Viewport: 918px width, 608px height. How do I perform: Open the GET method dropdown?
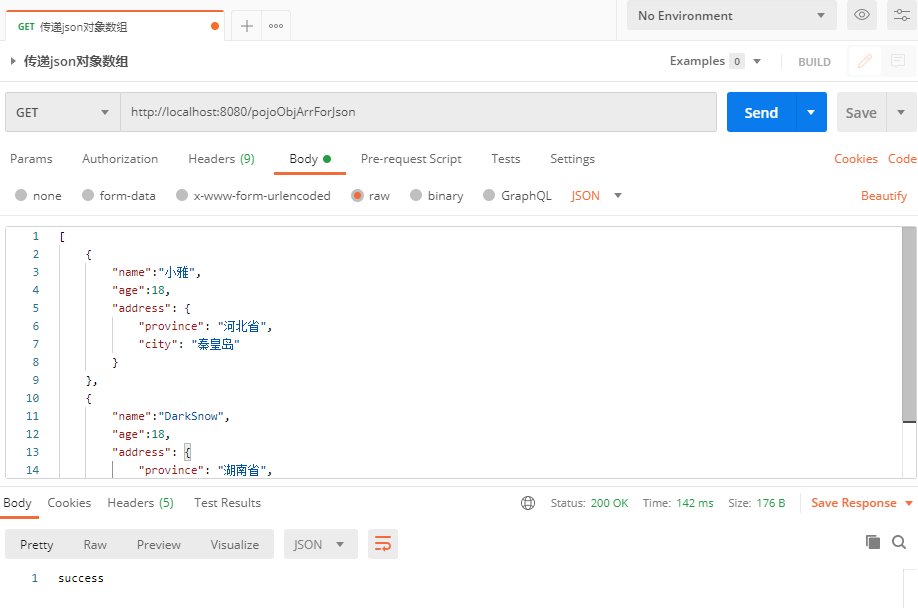63,112
